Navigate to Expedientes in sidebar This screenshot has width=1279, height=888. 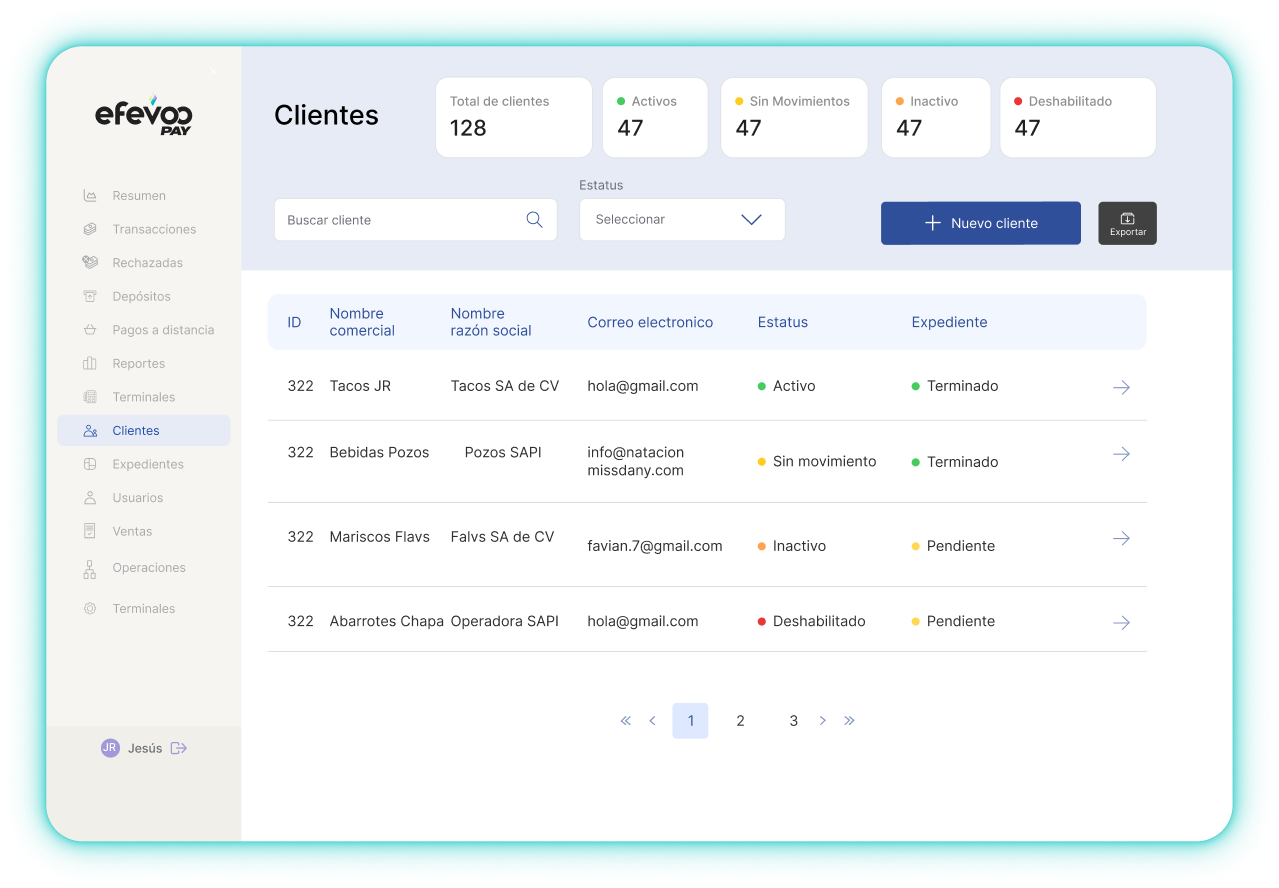148,464
